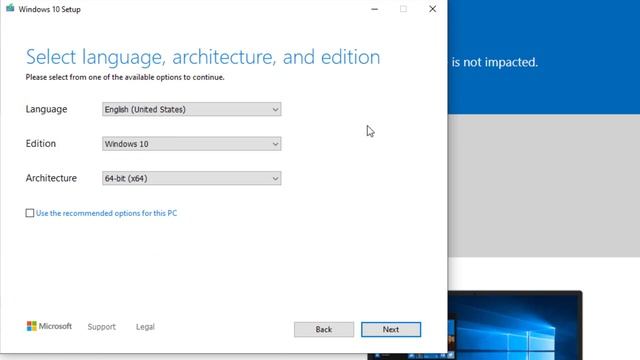Click the Microsoft logo in the footer
This screenshot has width=640, height=360.
coord(49,326)
